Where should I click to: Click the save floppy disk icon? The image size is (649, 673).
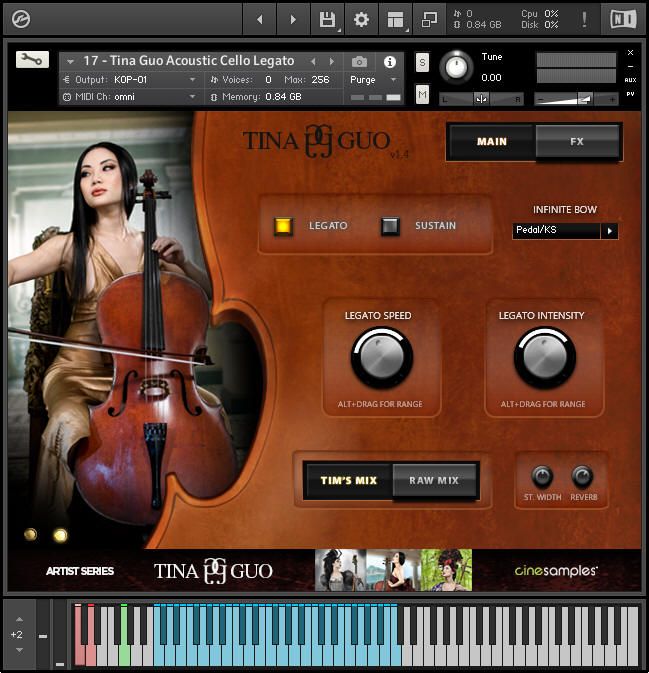(x=327, y=19)
